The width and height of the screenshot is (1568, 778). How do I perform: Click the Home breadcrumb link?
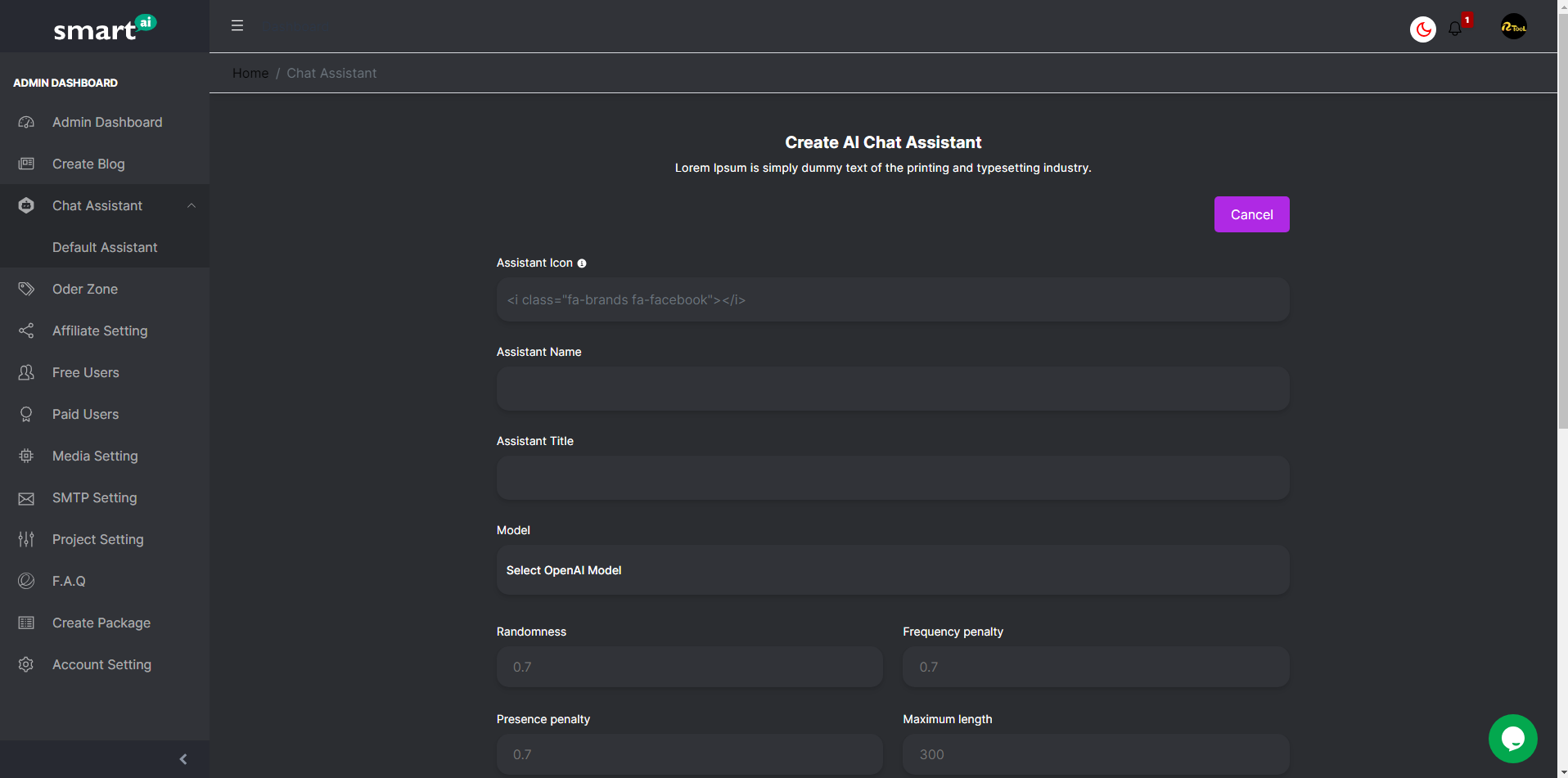point(250,73)
